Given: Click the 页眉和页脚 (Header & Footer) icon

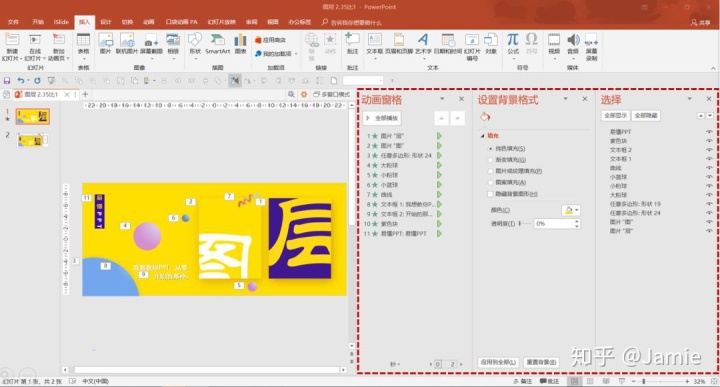Looking at the screenshot, I should pos(399,40).
